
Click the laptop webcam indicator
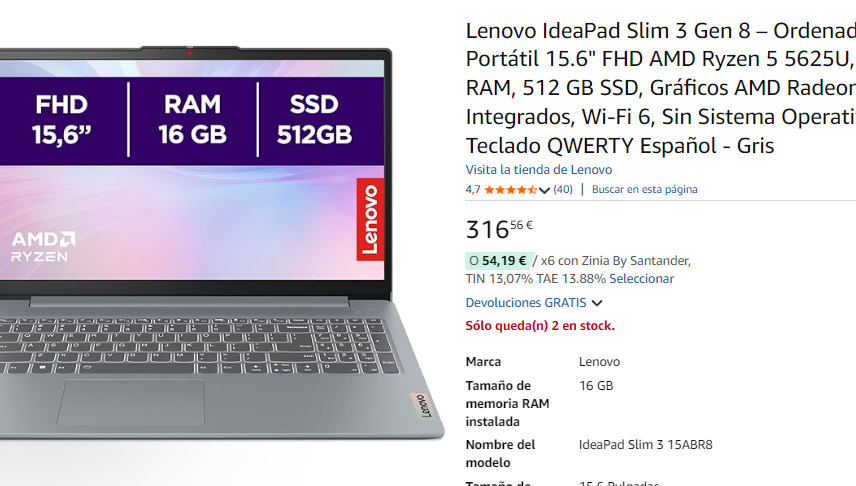coord(189,52)
